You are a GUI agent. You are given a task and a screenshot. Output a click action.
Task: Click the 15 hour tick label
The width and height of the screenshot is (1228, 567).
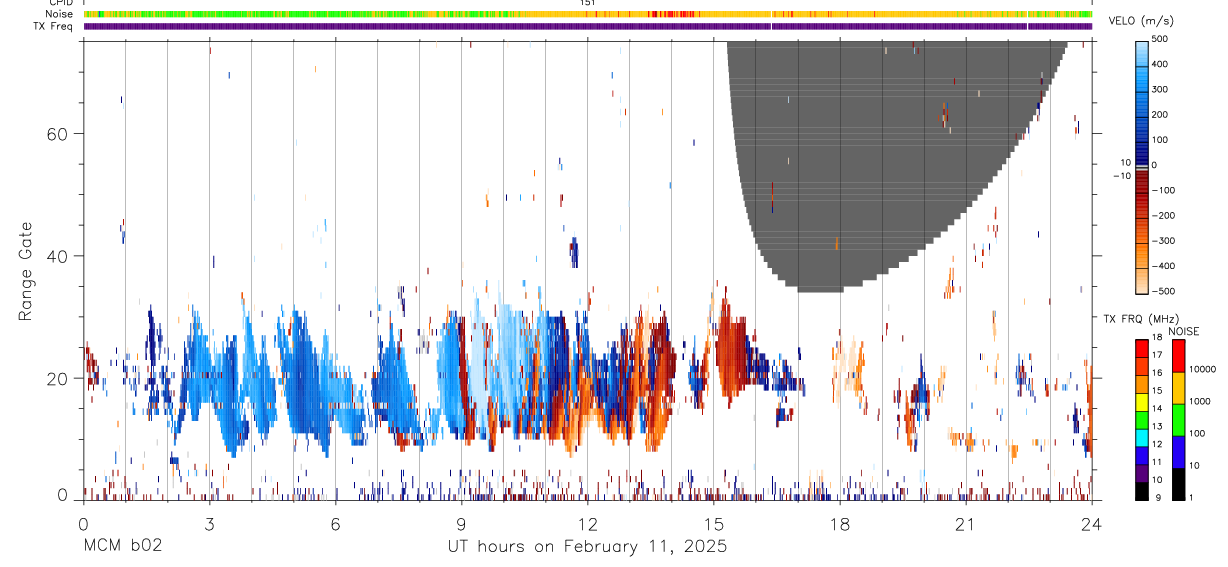point(713,524)
